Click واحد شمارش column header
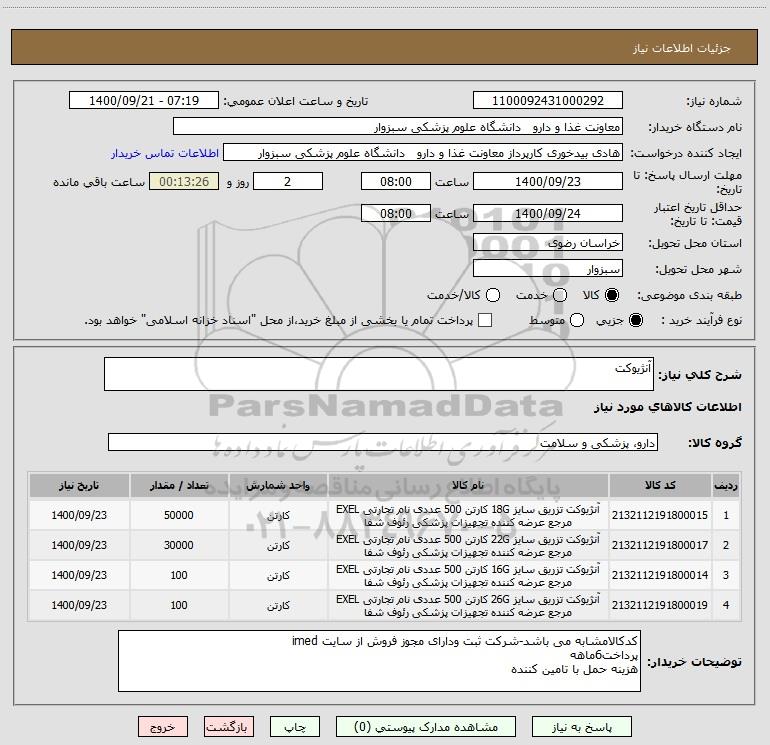 coord(278,485)
